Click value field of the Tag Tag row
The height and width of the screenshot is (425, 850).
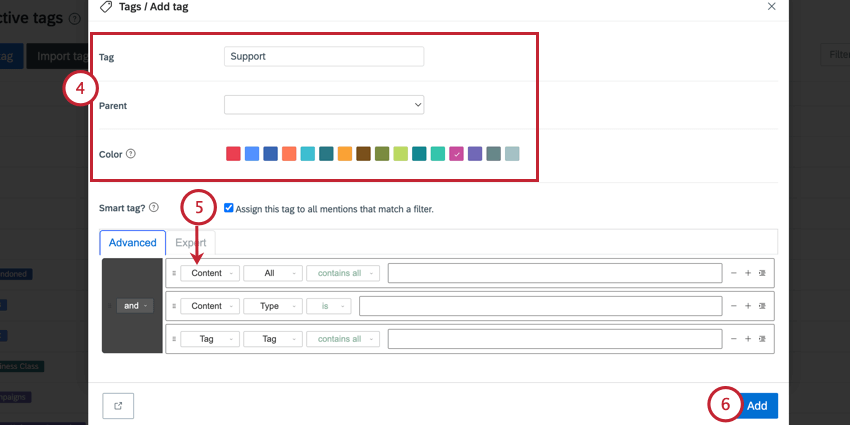[555, 339]
